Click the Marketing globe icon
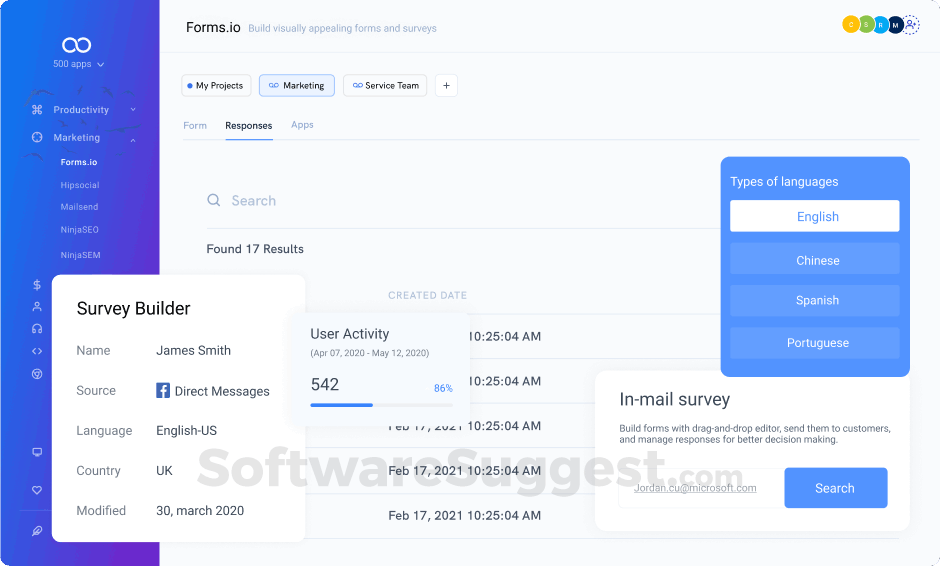The height and width of the screenshot is (566, 940). coord(37,137)
